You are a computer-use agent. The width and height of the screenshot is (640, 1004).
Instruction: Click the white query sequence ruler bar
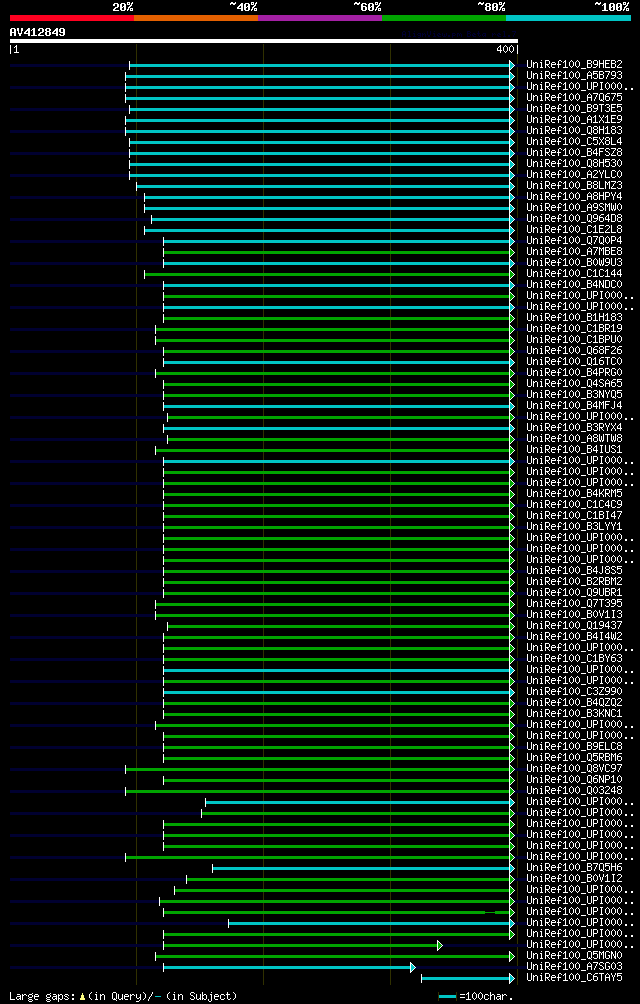pyautogui.click(x=264, y=41)
